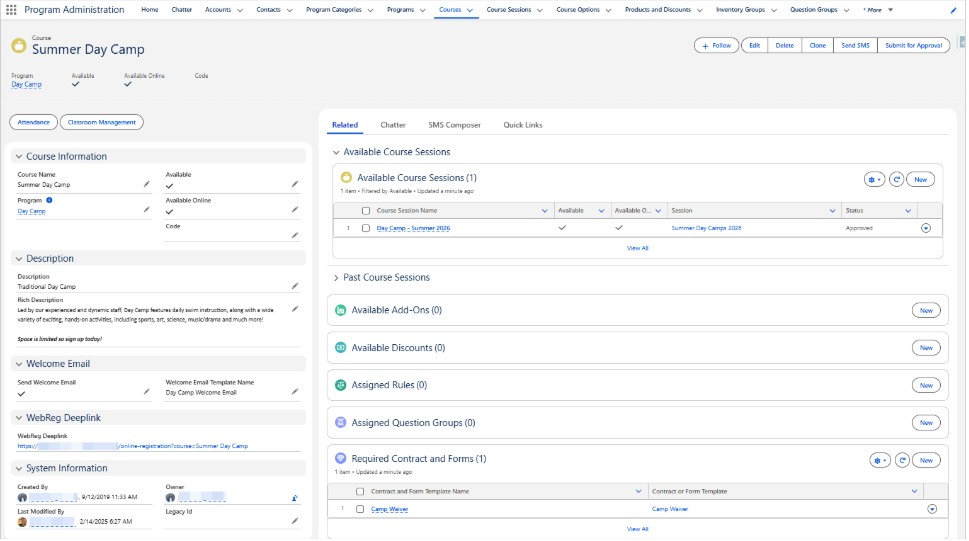Edit Welcome Email Template Name pencil icon
Screen dimensions: 969x541
click(295, 391)
